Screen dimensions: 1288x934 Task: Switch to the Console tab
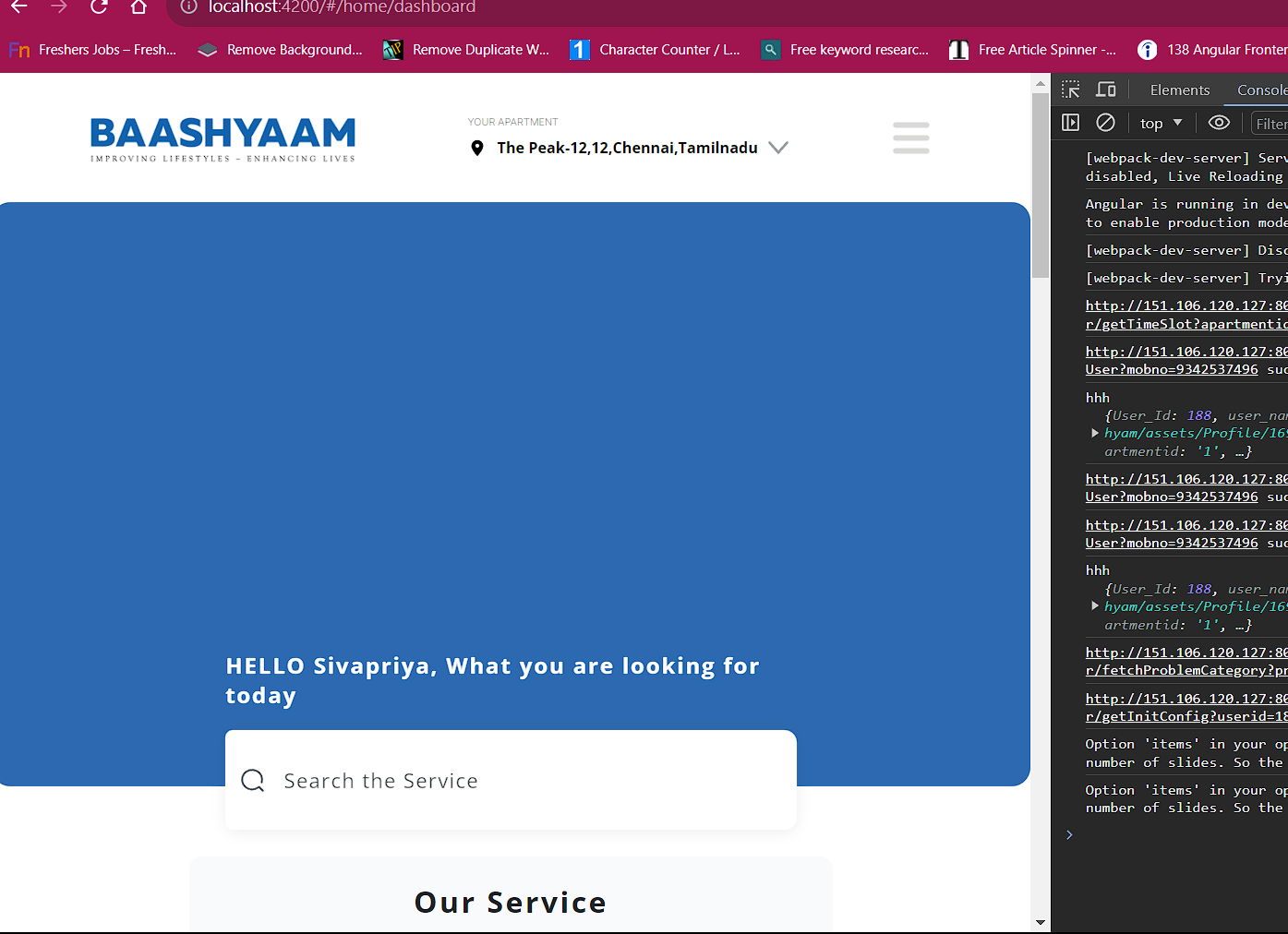(1261, 90)
